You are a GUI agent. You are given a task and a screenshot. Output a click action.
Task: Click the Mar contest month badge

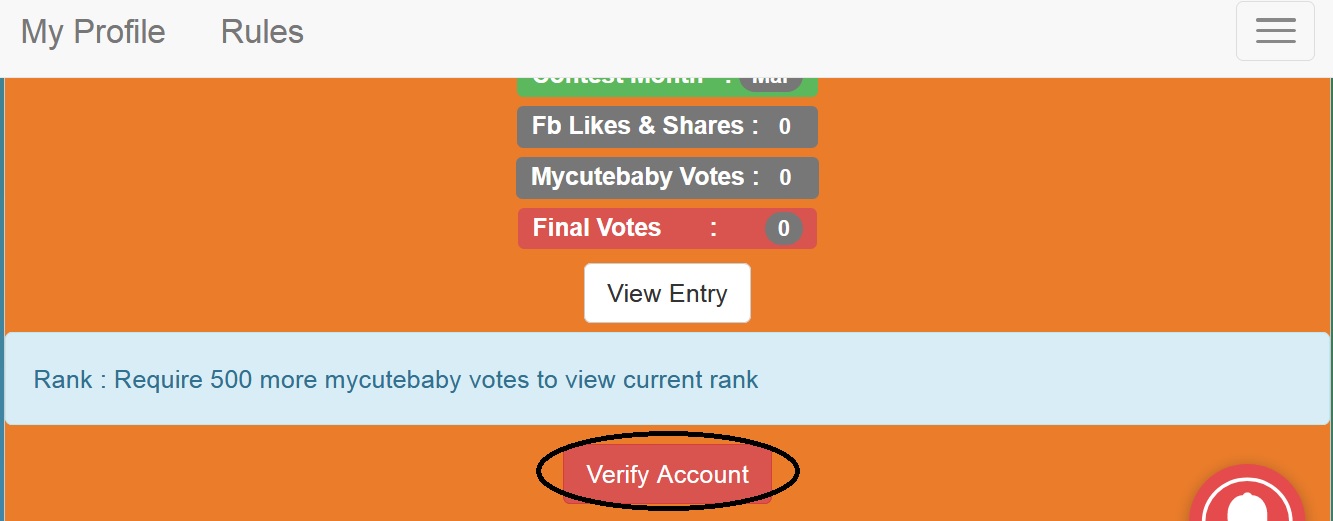[771, 82]
